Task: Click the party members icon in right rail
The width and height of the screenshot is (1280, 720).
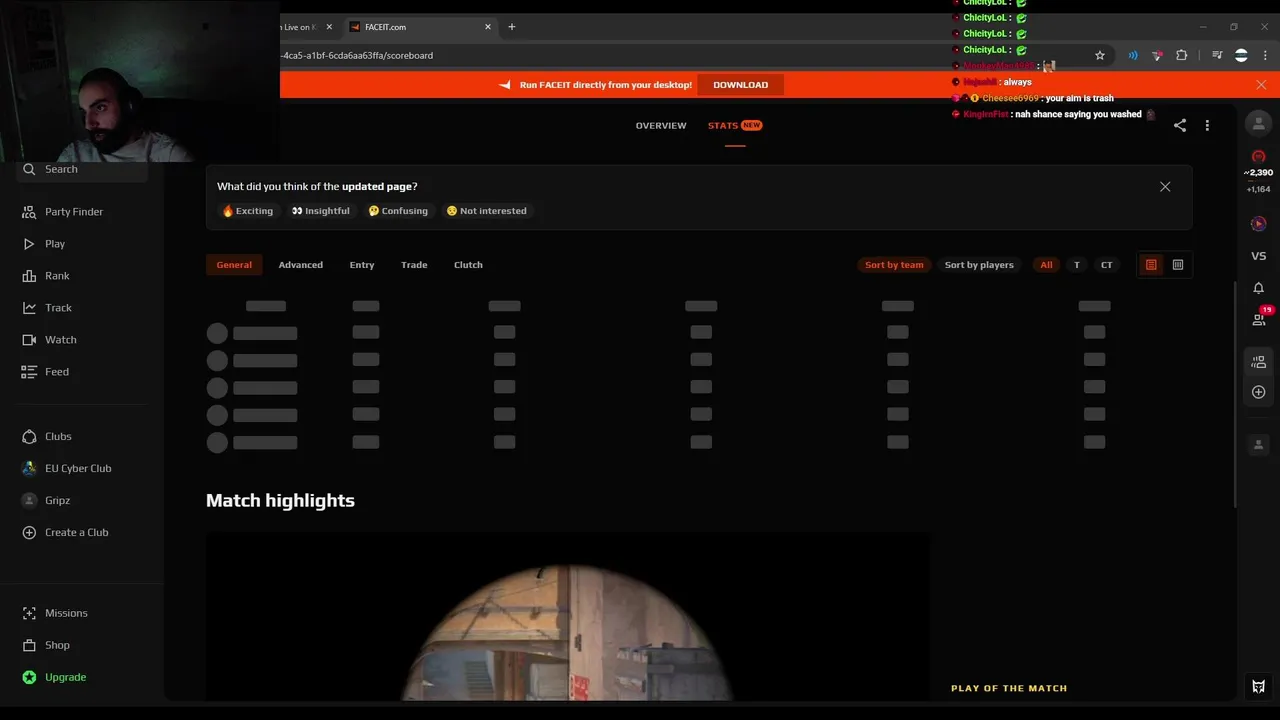Action: (1259, 362)
